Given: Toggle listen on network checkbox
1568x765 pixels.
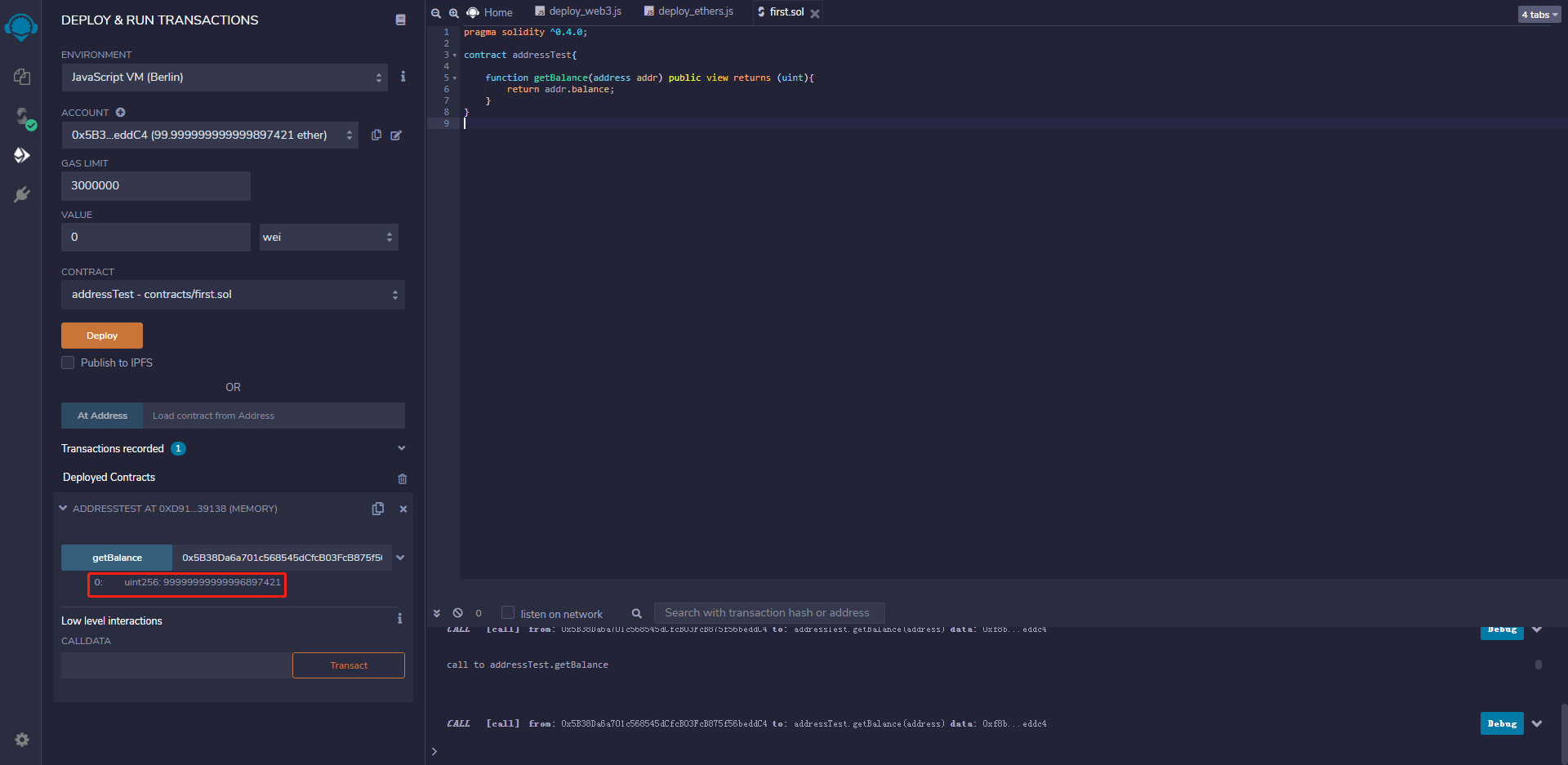Looking at the screenshot, I should point(508,612).
